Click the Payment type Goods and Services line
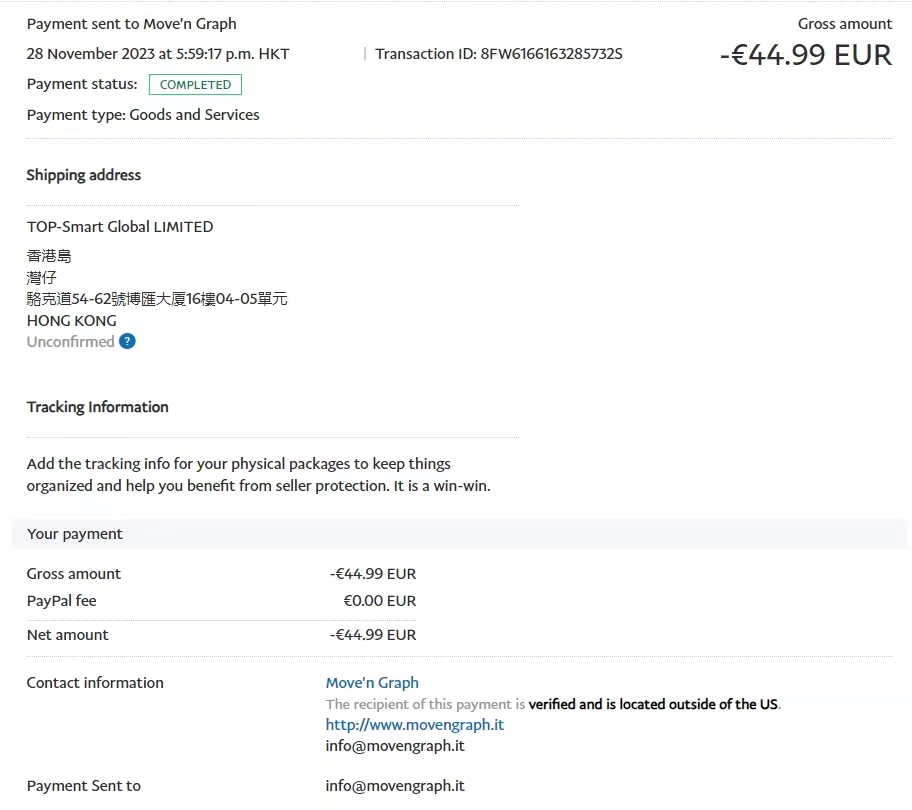 click(143, 115)
